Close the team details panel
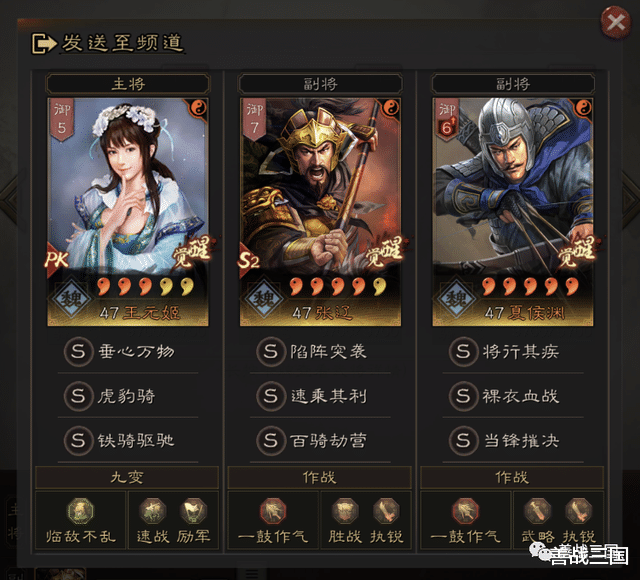Screen dimensions: 640x580 [616, 22]
